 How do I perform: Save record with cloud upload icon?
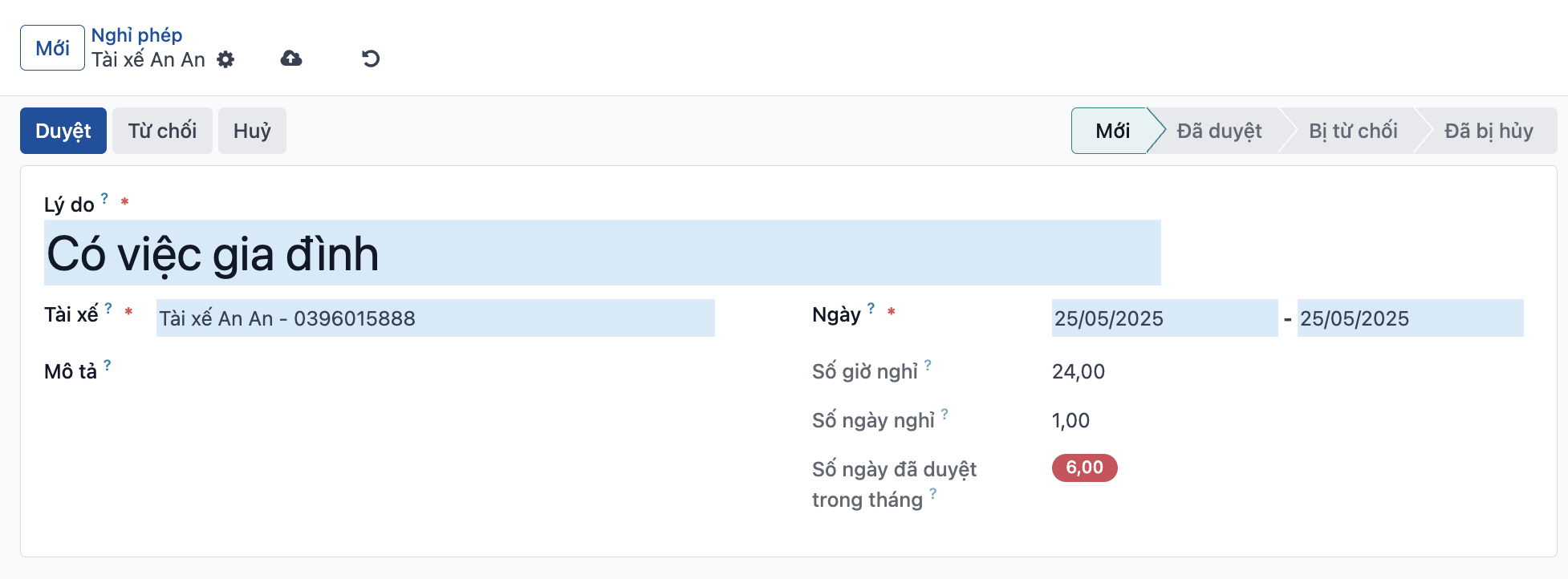pyautogui.click(x=291, y=59)
